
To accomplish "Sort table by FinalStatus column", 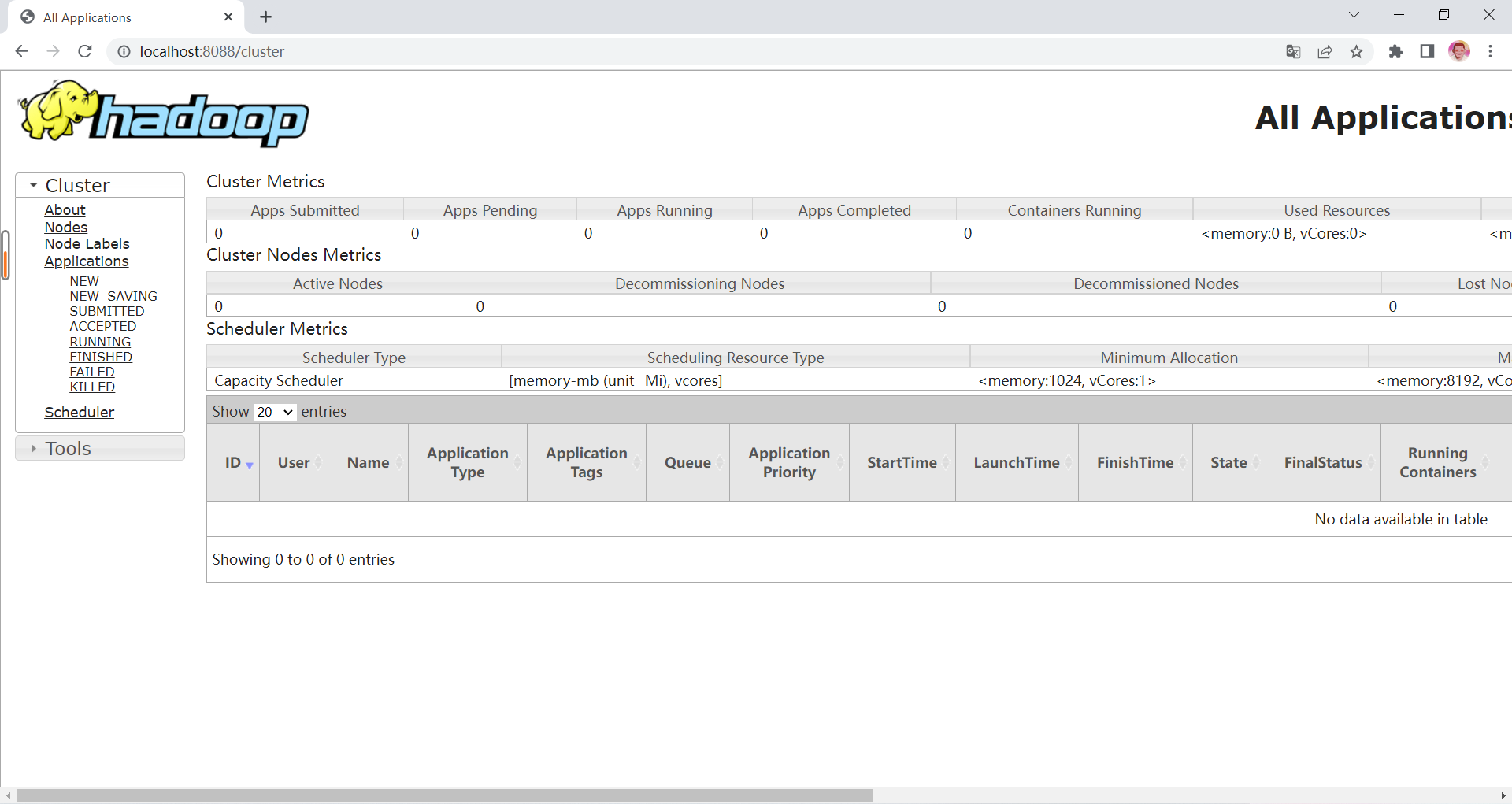I will pos(1323,463).
